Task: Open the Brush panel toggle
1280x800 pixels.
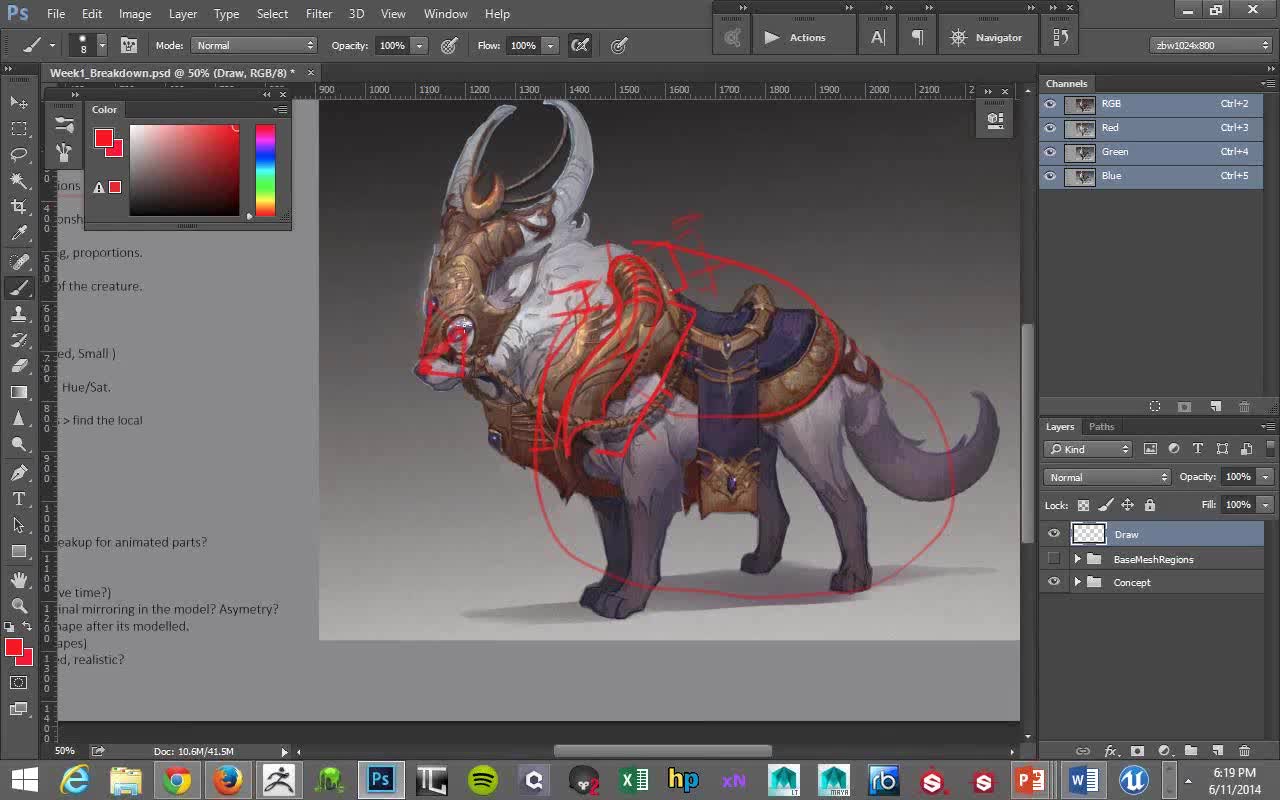Action: click(x=129, y=45)
